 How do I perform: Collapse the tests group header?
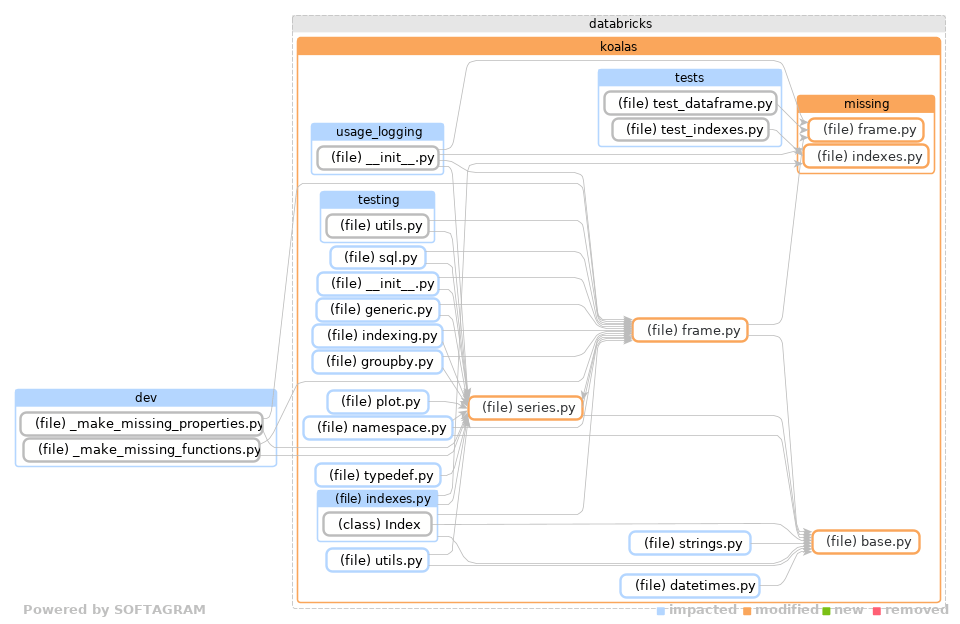(x=690, y=77)
